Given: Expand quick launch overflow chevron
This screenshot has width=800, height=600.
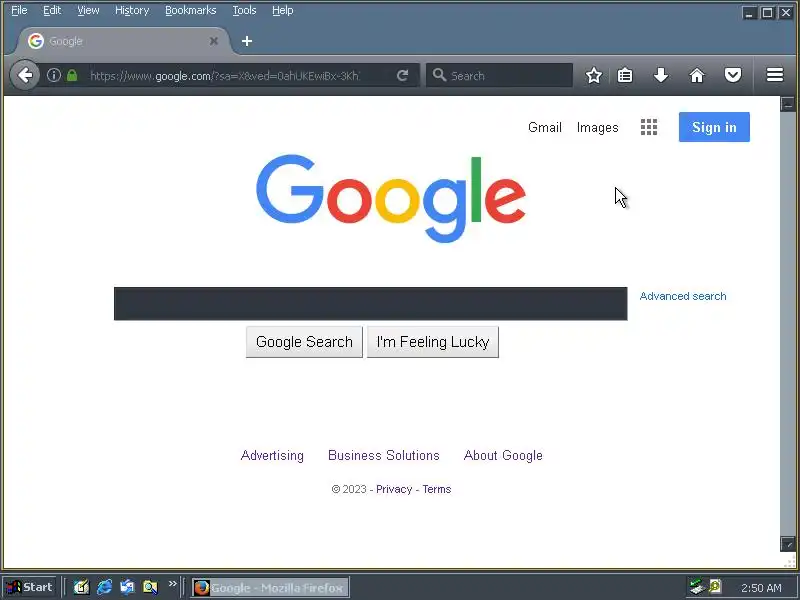Looking at the screenshot, I should click(172, 584).
